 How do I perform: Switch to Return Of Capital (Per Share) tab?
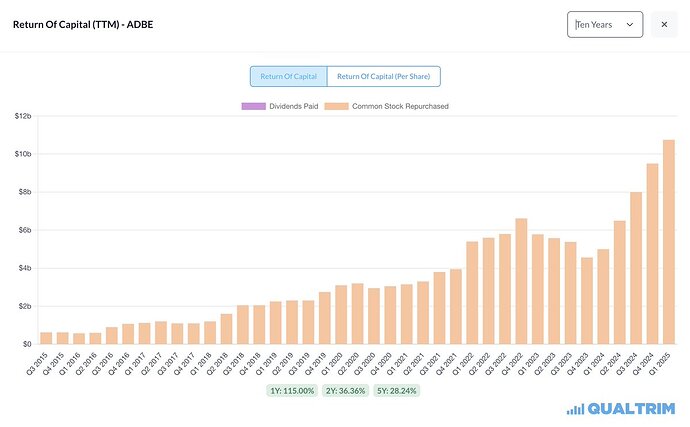tap(384, 77)
